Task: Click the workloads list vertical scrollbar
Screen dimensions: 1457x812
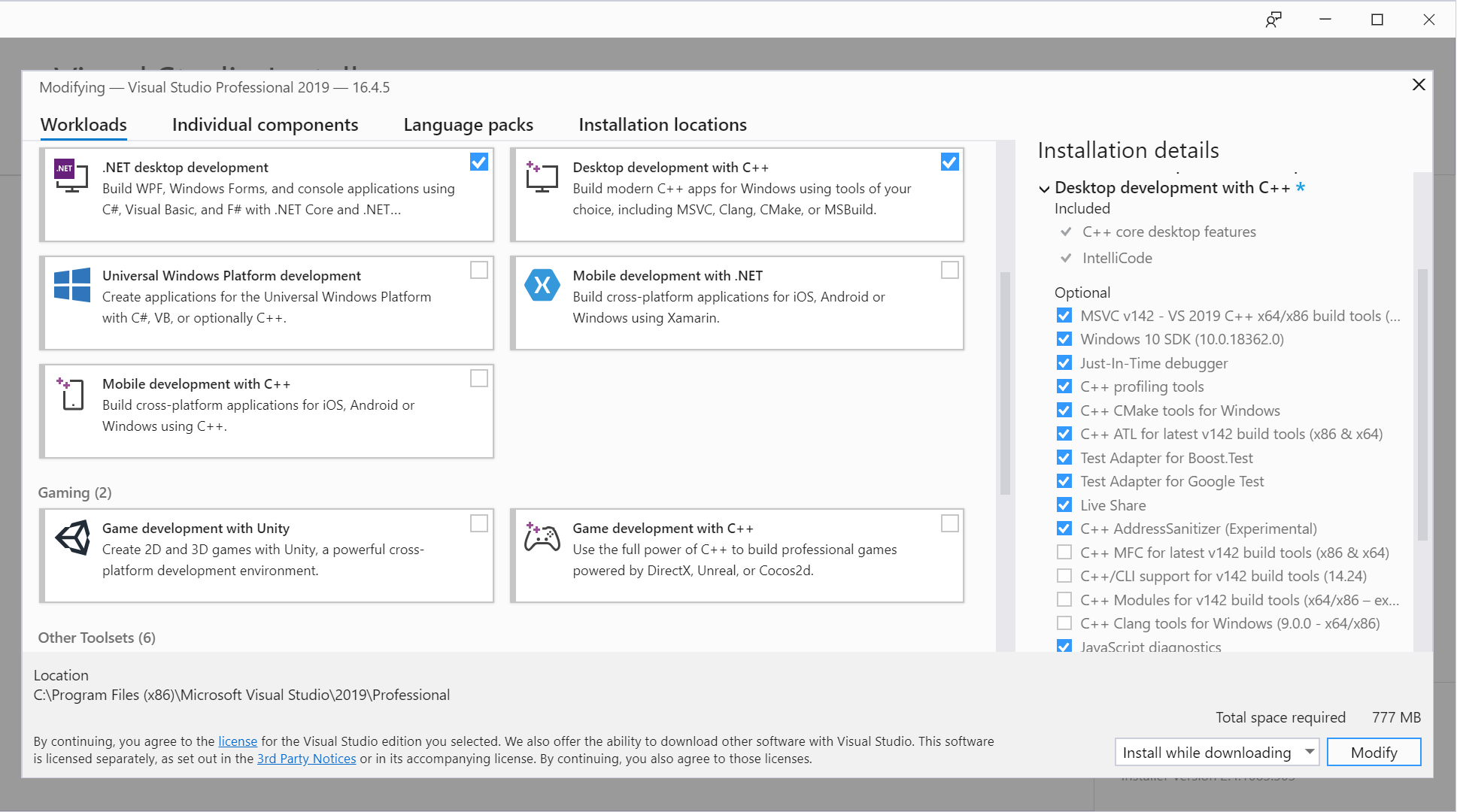Action: pyautogui.click(x=1005, y=383)
